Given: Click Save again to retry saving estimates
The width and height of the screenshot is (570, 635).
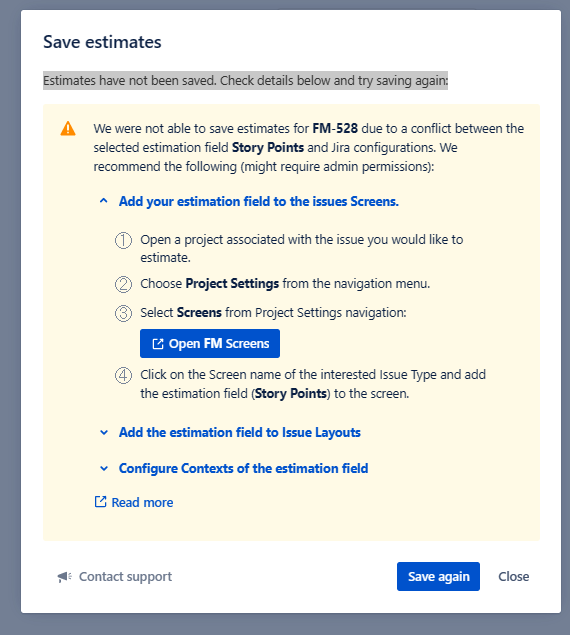Looking at the screenshot, I should (x=438, y=576).
